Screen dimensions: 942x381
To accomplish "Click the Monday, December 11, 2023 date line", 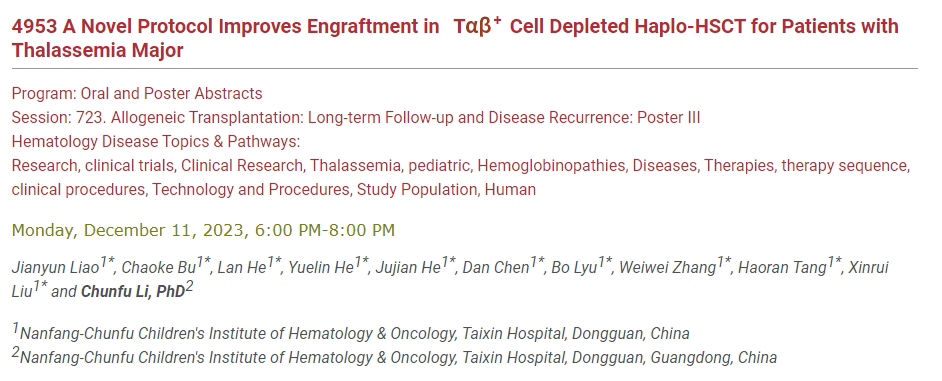I will [203, 230].
